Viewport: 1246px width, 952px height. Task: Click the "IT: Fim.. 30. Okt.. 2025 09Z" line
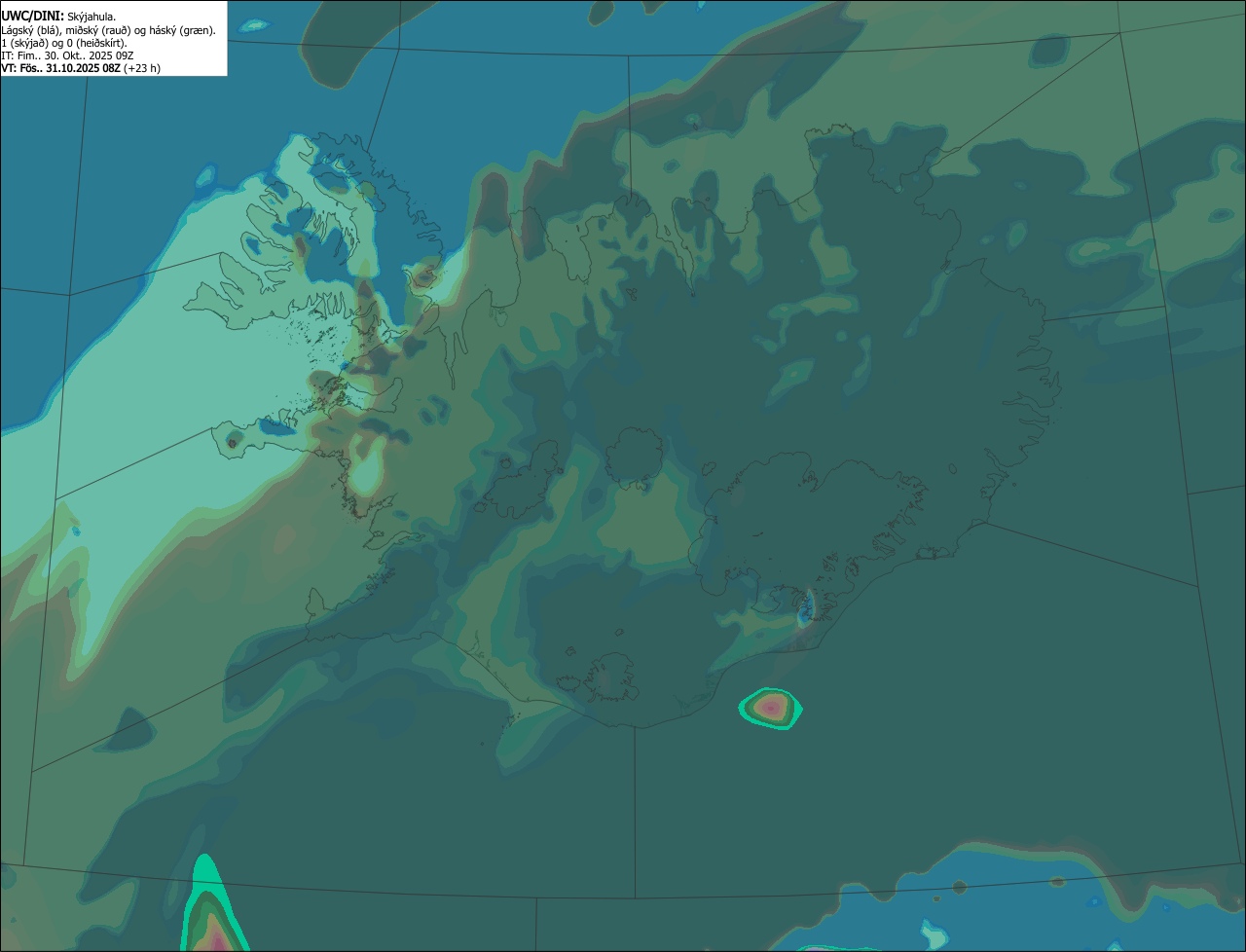(67, 55)
